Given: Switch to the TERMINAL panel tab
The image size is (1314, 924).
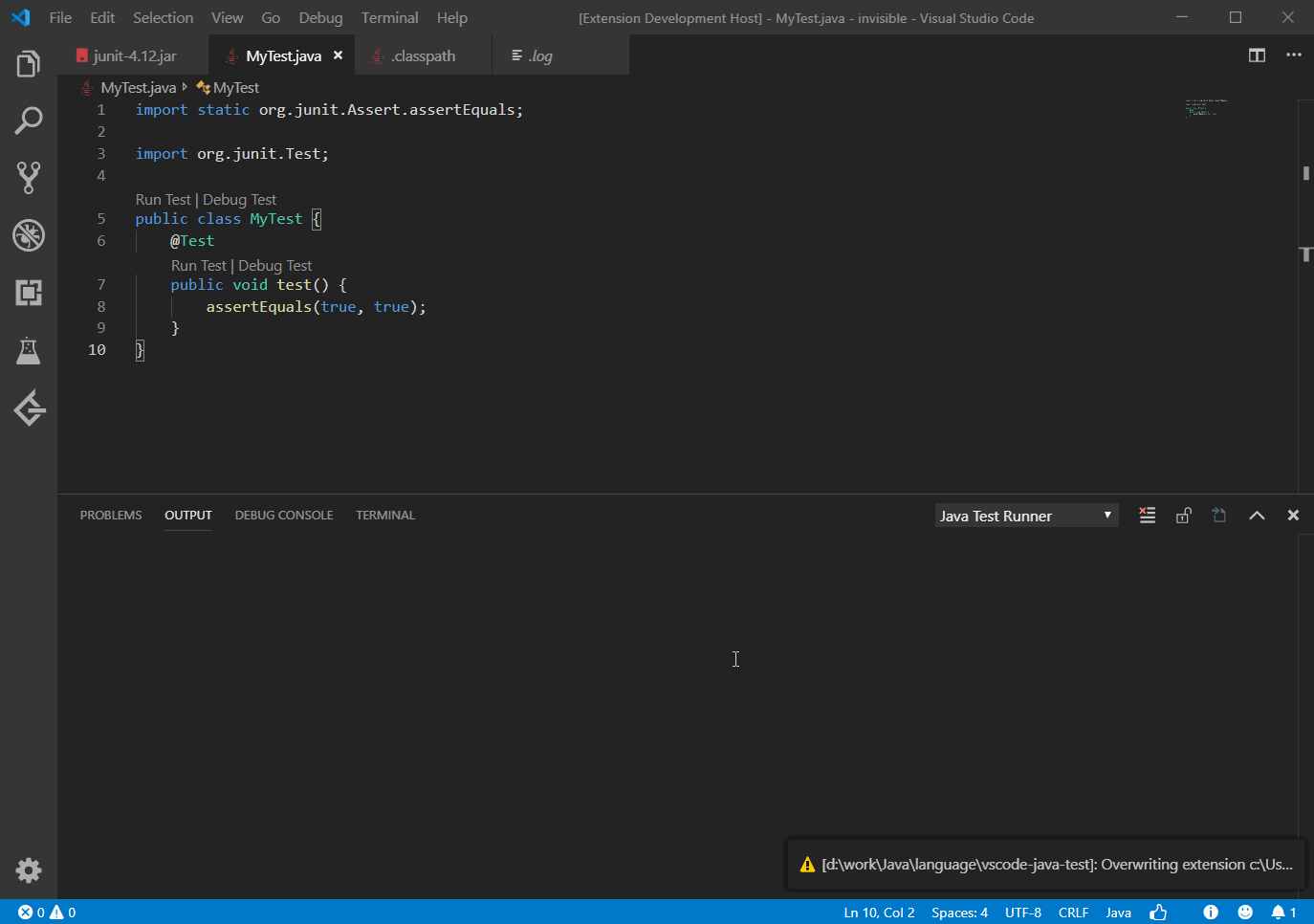Looking at the screenshot, I should [385, 515].
